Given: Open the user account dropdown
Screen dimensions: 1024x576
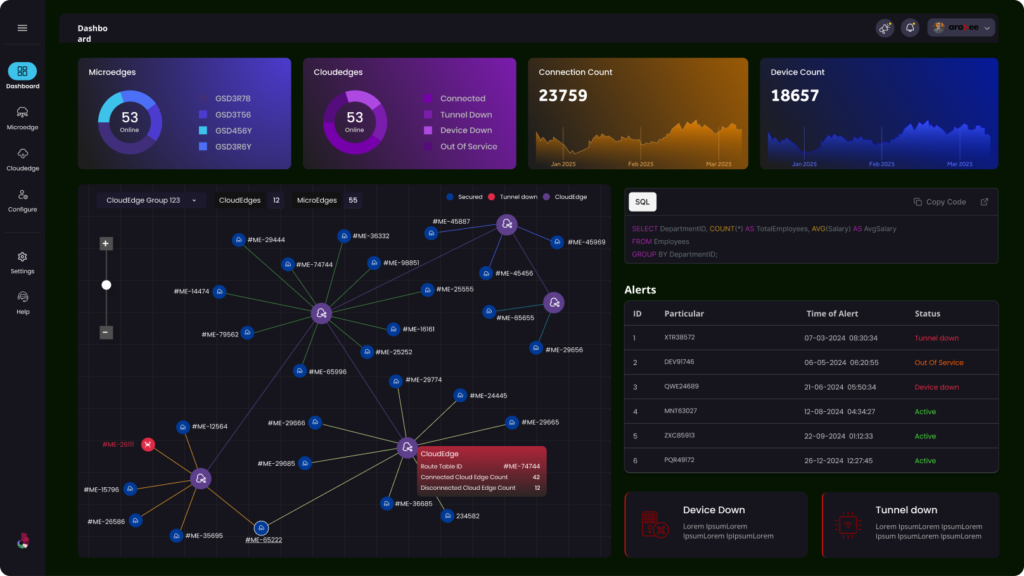Looking at the screenshot, I should click(961, 28).
